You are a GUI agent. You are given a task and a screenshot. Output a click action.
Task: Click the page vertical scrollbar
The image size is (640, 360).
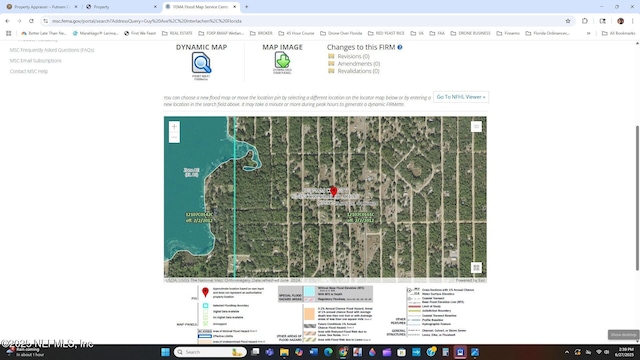(x=637, y=198)
